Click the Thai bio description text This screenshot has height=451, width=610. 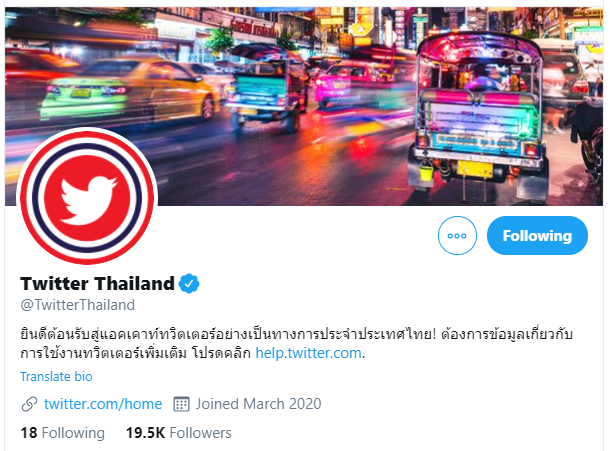(296, 344)
